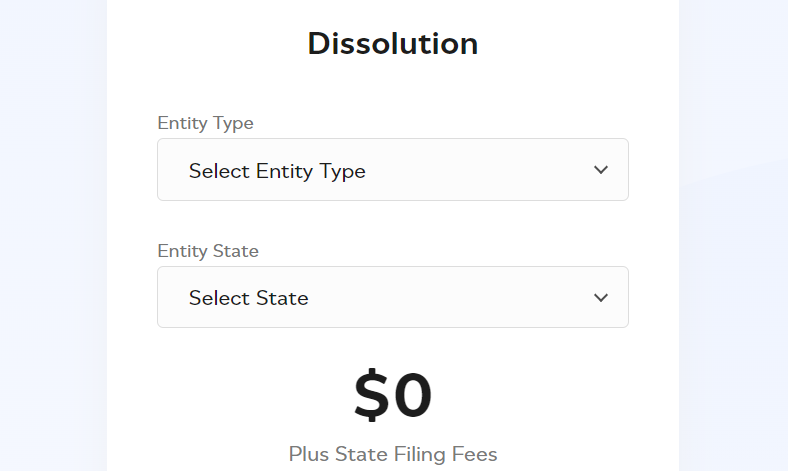Click the chevron in Entity State dropdown
This screenshot has width=788, height=471.
coord(601,298)
